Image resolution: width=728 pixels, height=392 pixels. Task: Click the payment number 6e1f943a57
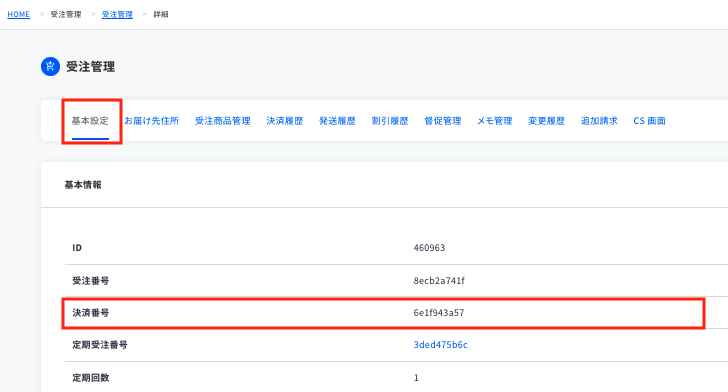coord(439,313)
